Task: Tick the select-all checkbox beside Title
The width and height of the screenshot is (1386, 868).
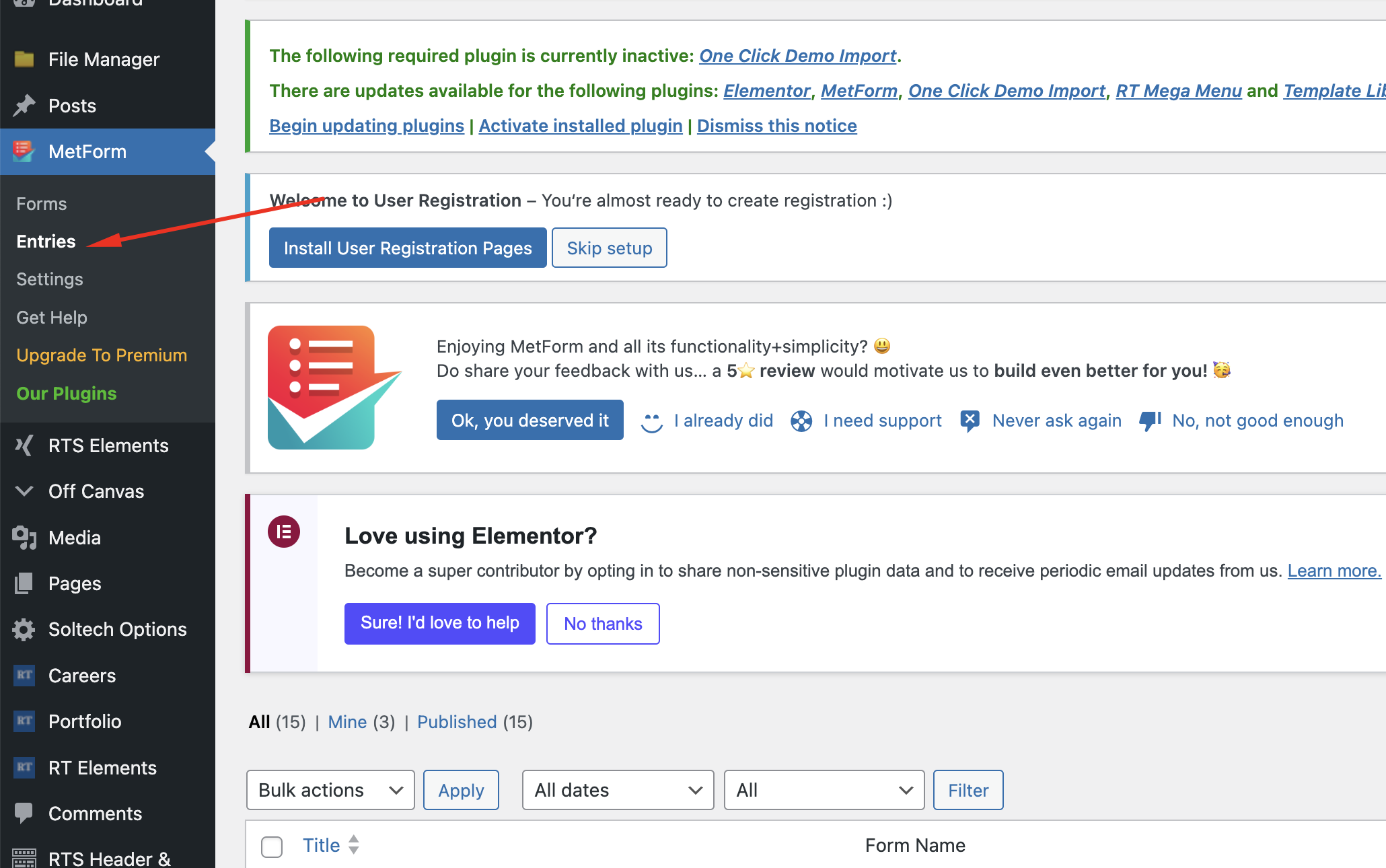Action: pyautogui.click(x=272, y=846)
